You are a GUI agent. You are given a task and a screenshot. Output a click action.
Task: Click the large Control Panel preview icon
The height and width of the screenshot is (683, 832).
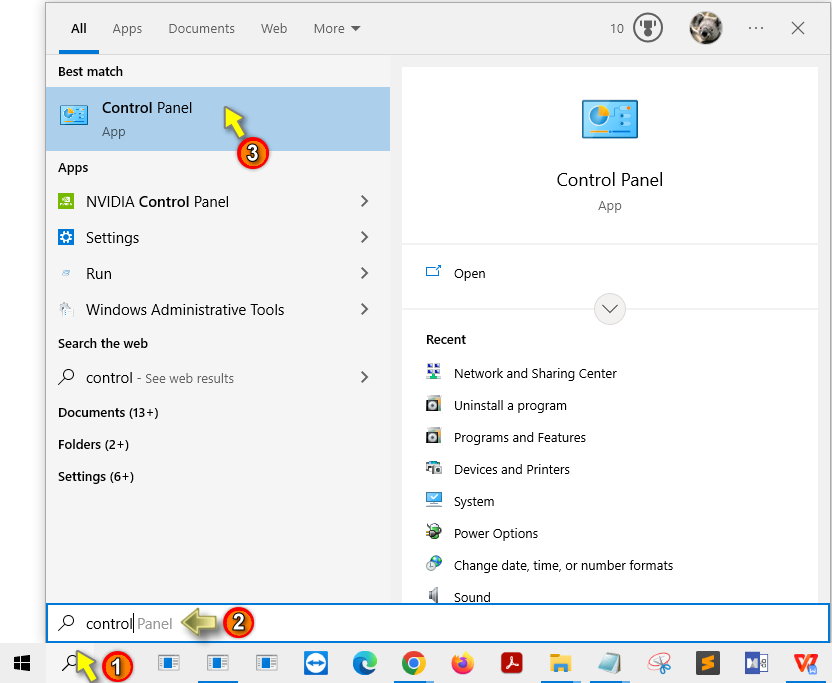(610, 119)
